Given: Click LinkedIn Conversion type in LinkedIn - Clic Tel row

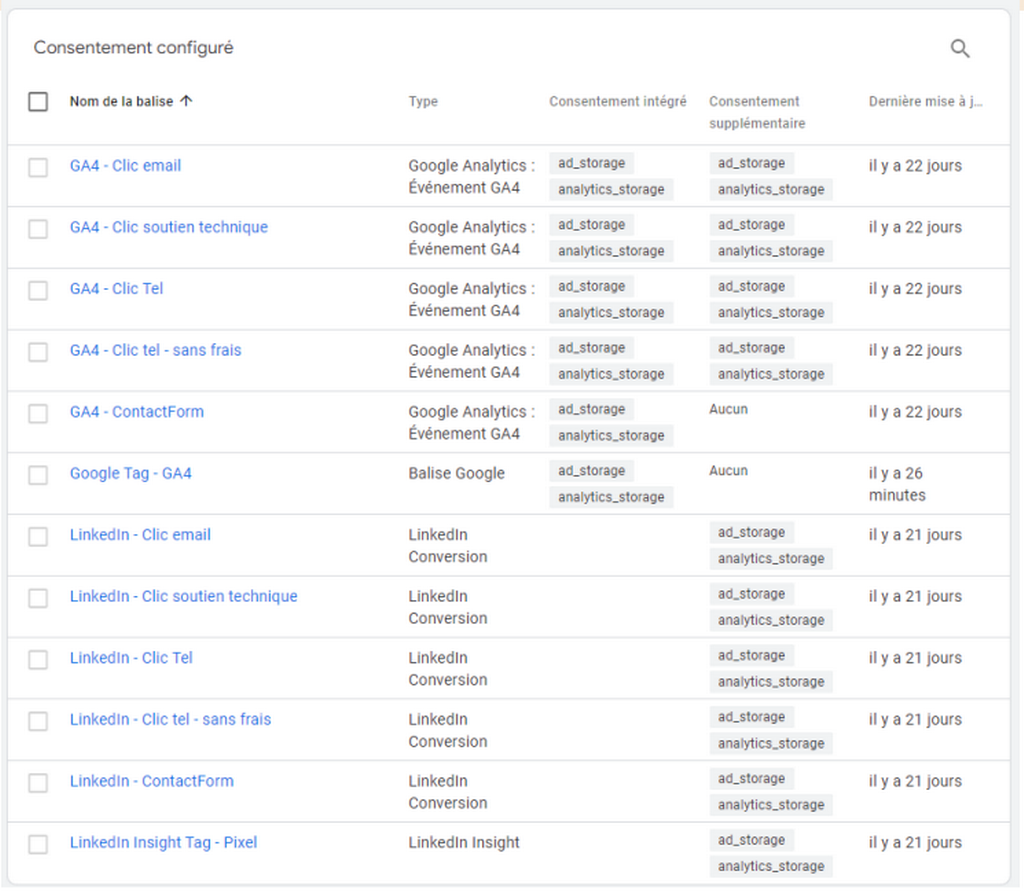Looking at the screenshot, I should tap(448, 668).
